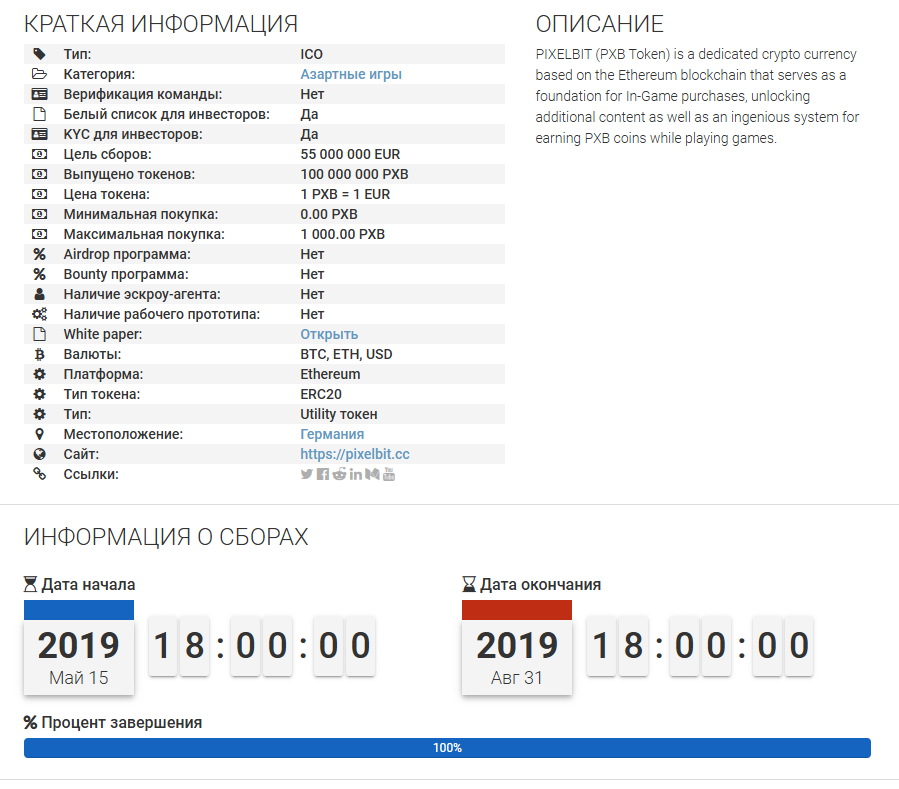
Task: Click the Bitcoin icon next to Валюты
Action: click(x=39, y=354)
